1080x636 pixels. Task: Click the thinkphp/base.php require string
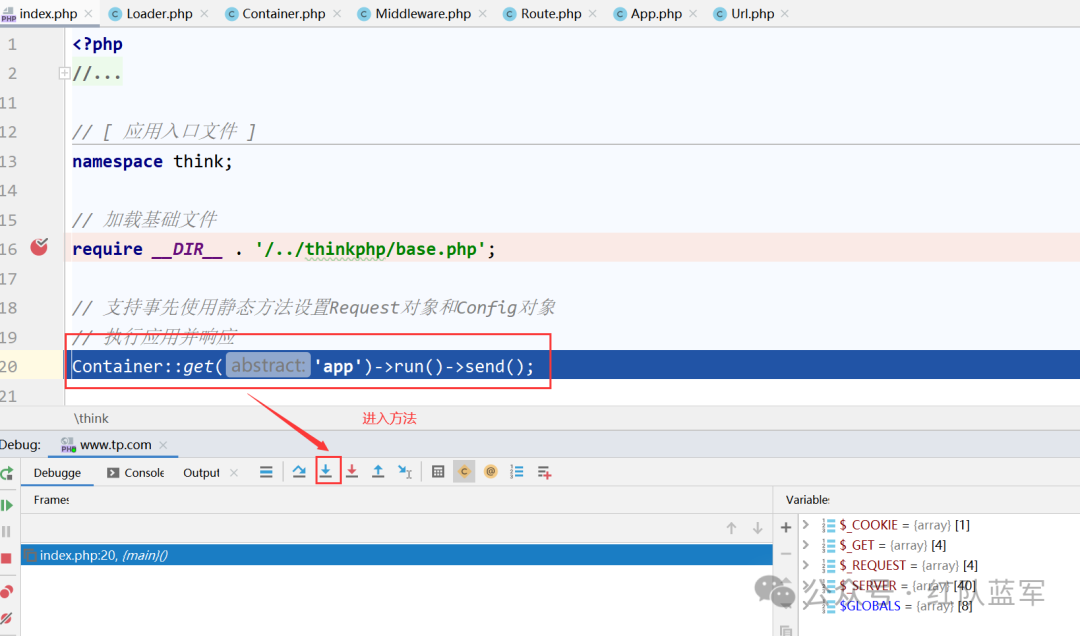(x=371, y=249)
